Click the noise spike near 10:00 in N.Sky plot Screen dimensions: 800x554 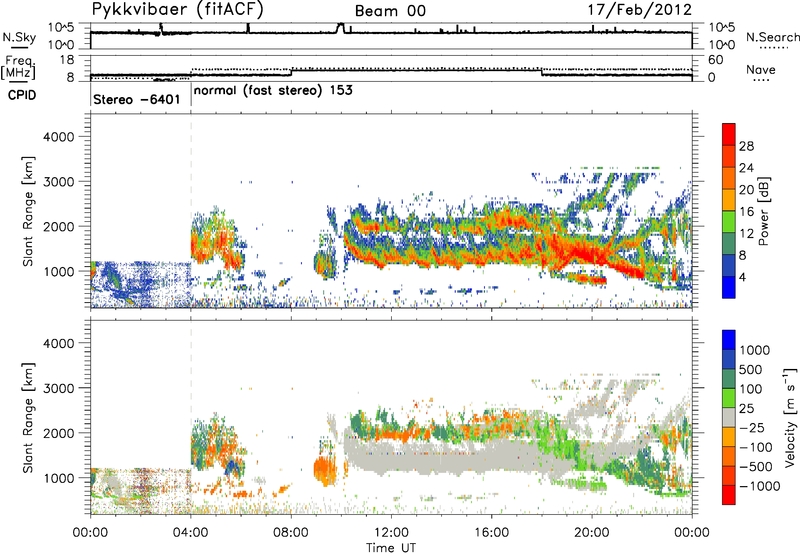point(340,28)
